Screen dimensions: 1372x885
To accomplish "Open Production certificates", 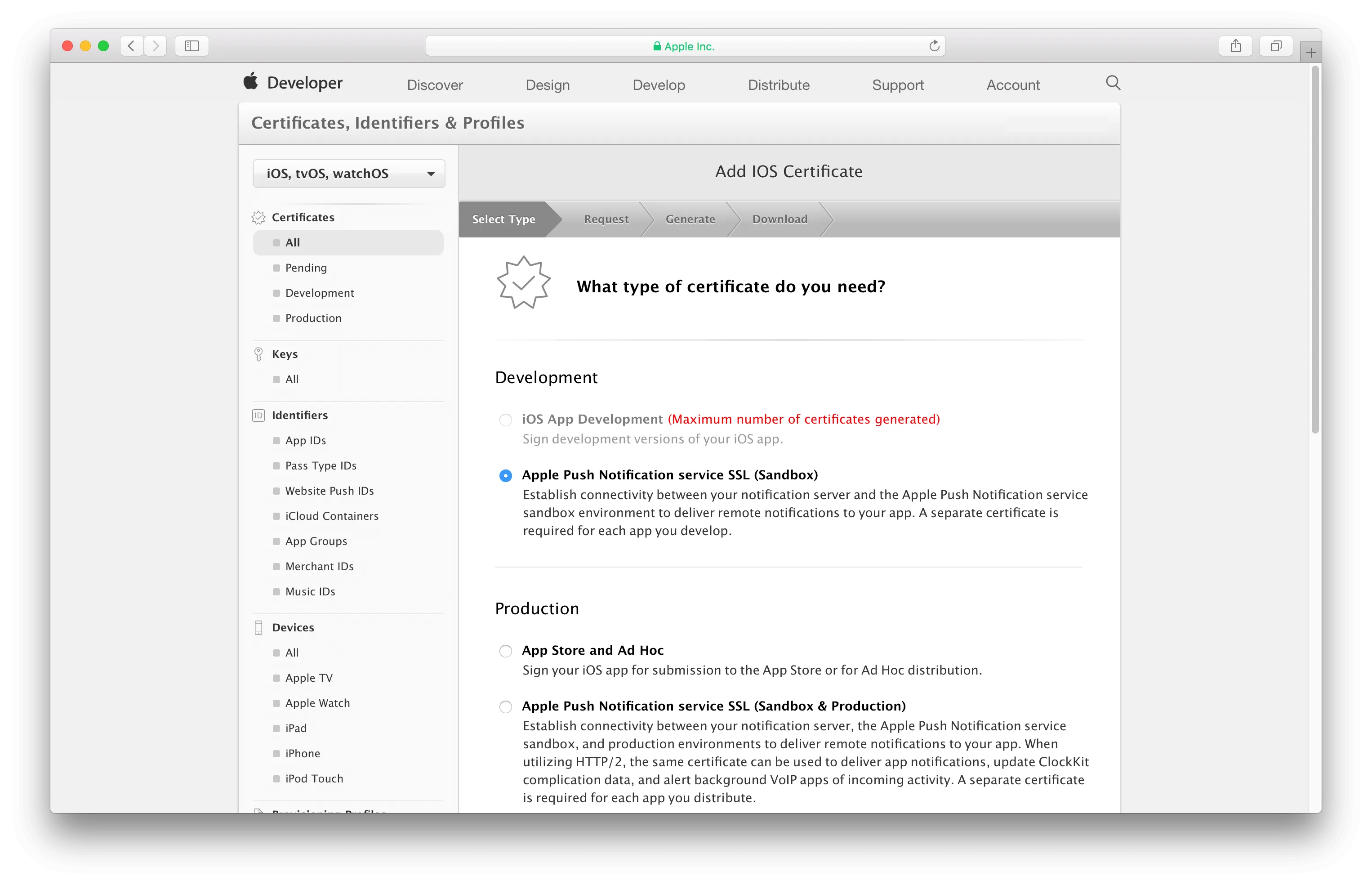I will [313, 318].
